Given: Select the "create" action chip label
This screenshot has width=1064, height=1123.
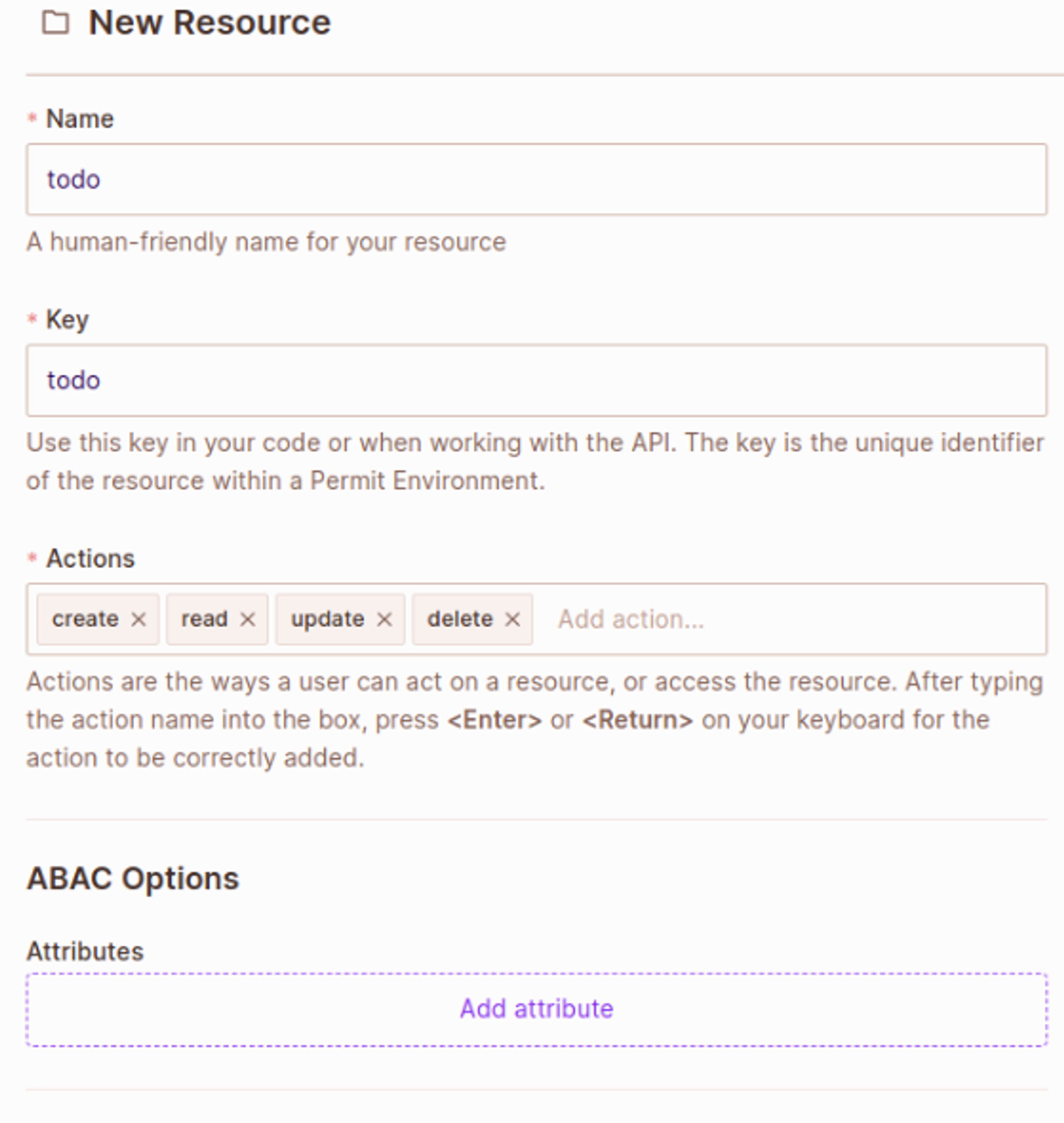Looking at the screenshot, I should (85, 619).
